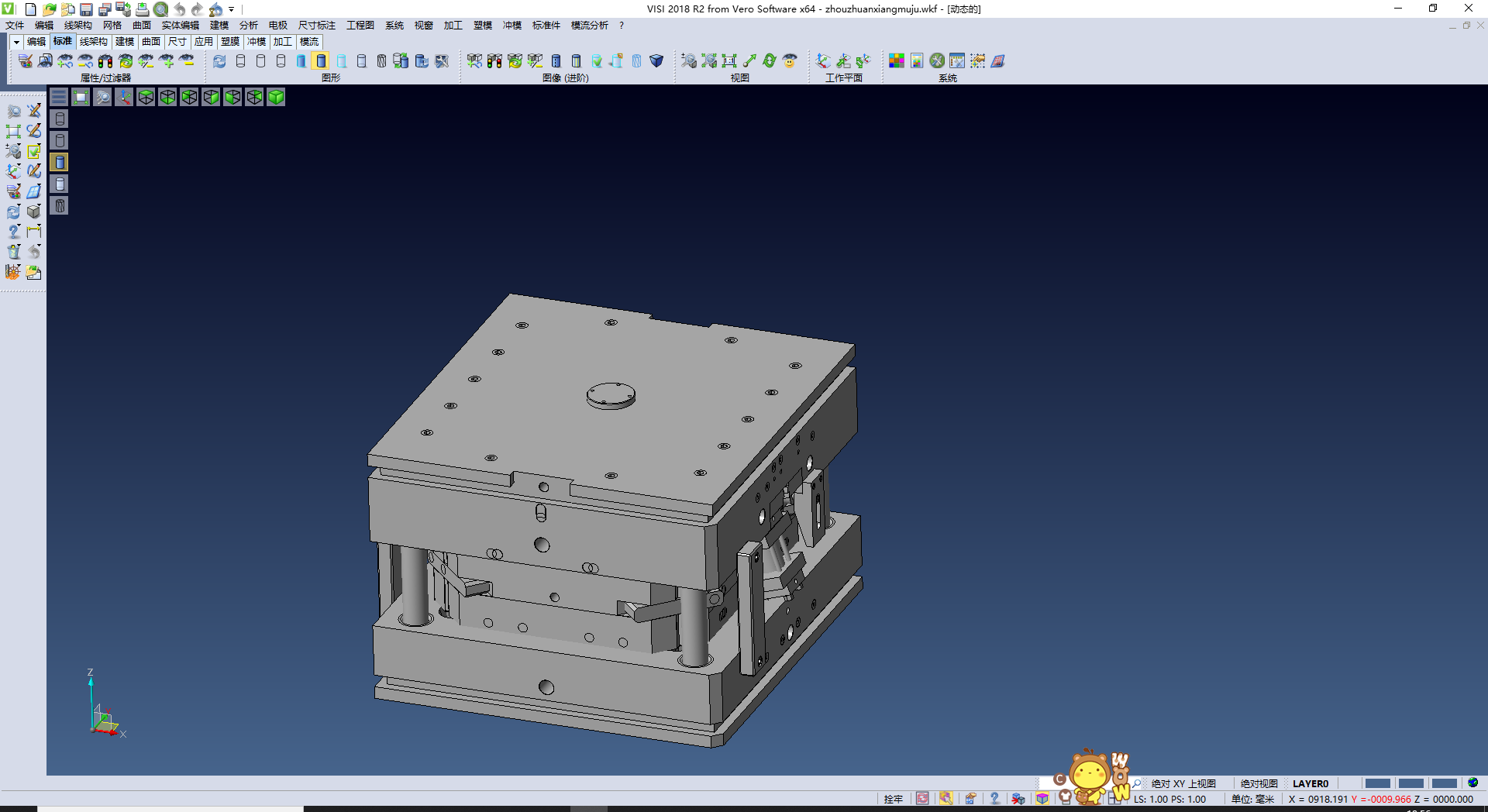Screen dimensions: 1488x812
Task: Click the smiley face eye icon in 视图 group
Action: (790, 60)
